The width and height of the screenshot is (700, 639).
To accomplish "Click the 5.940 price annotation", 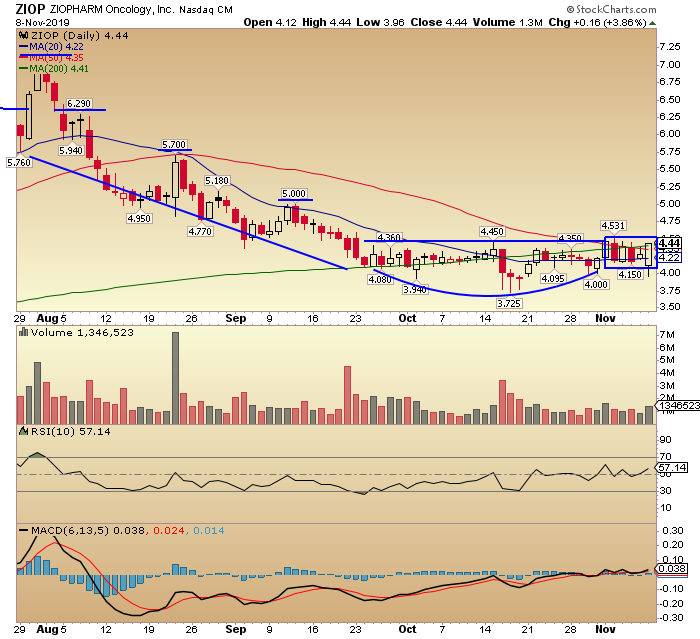I will pos(71,150).
